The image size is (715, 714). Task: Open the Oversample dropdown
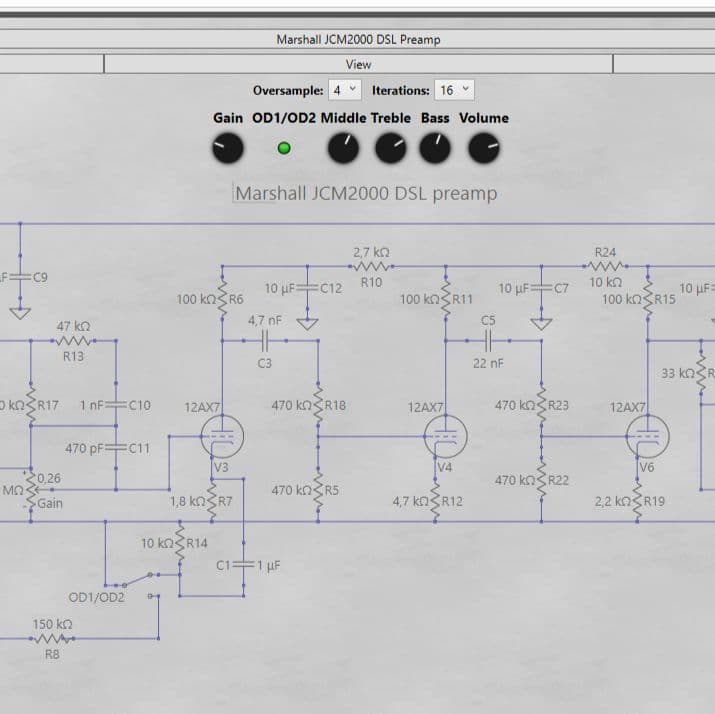(345, 90)
